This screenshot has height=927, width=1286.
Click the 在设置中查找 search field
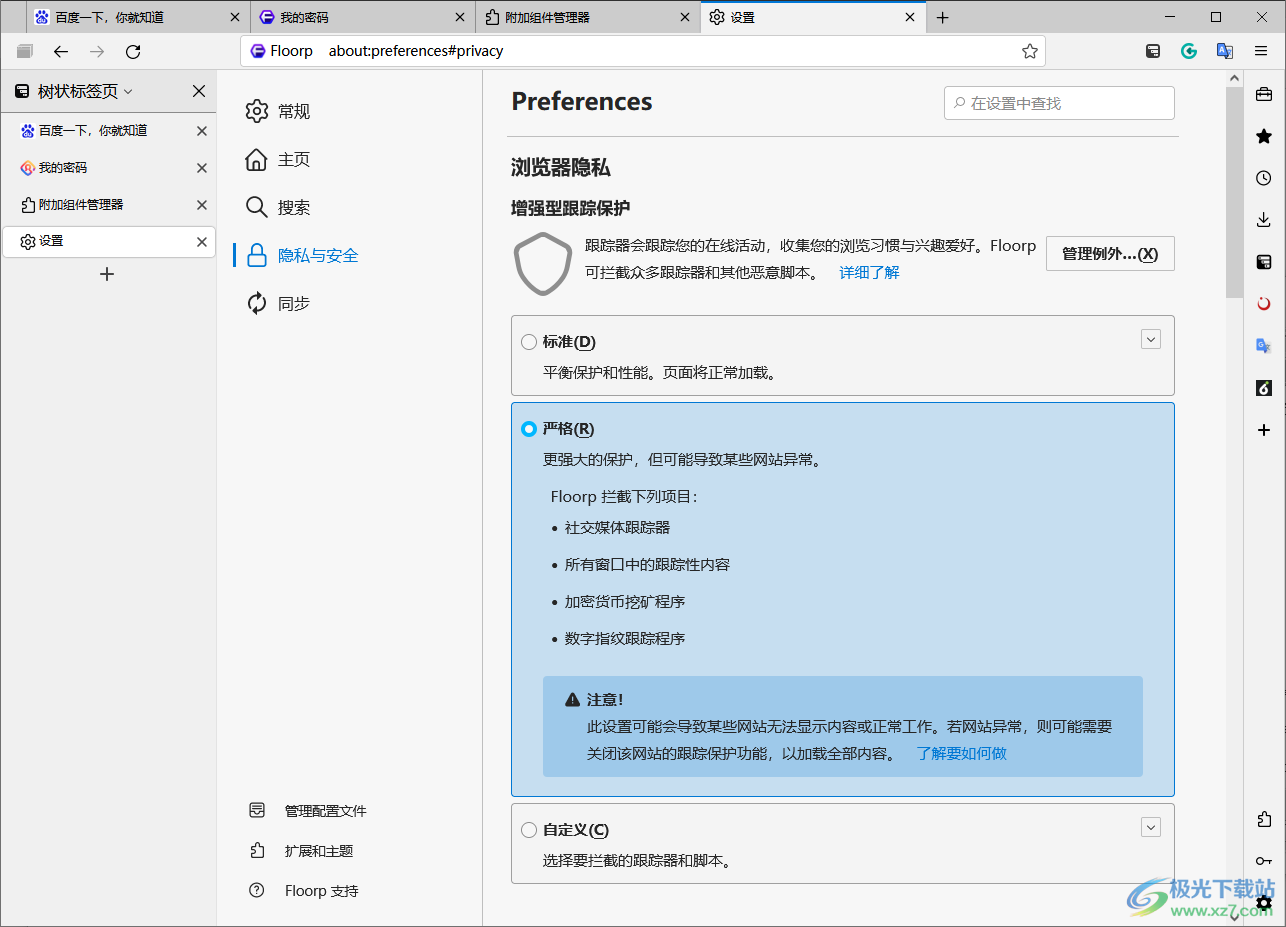tap(1059, 102)
